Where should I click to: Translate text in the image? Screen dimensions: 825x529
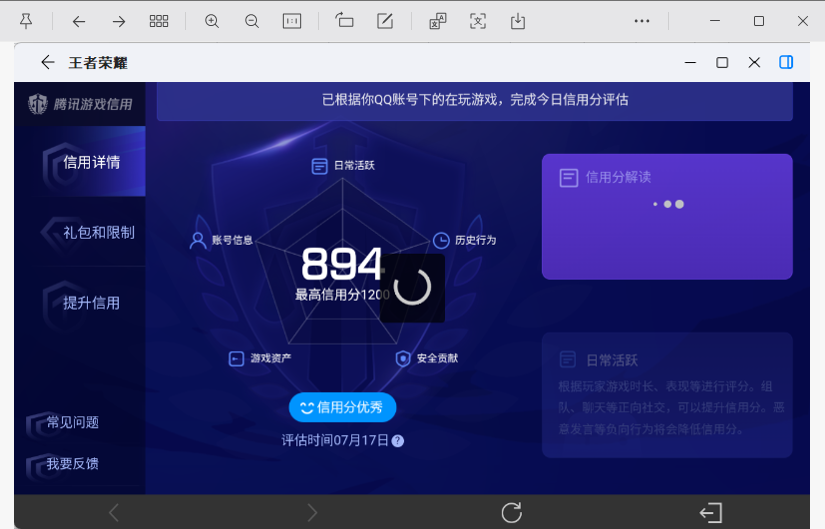coord(438,21)
